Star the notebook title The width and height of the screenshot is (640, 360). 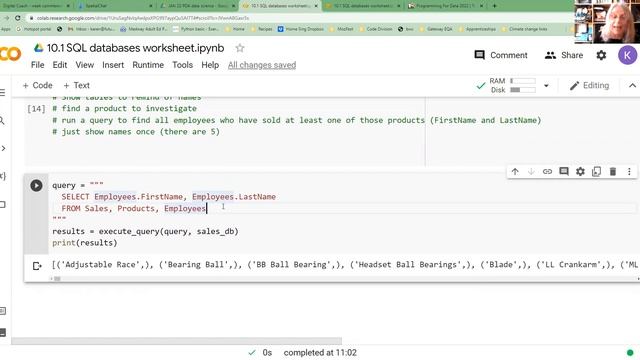coord(240,48)
